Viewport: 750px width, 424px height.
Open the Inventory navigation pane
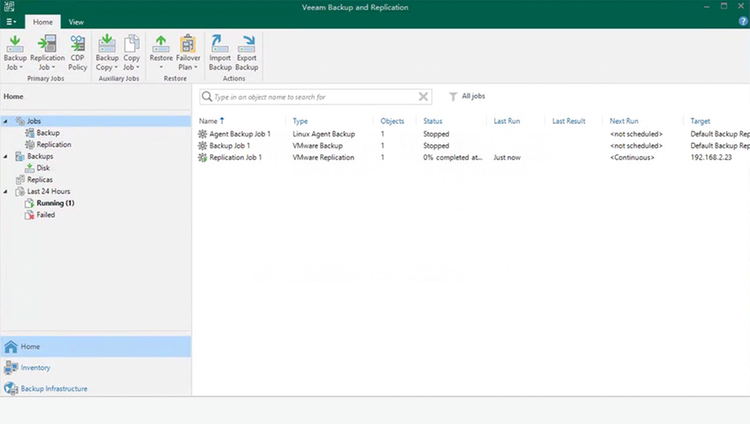click(96, 368)
